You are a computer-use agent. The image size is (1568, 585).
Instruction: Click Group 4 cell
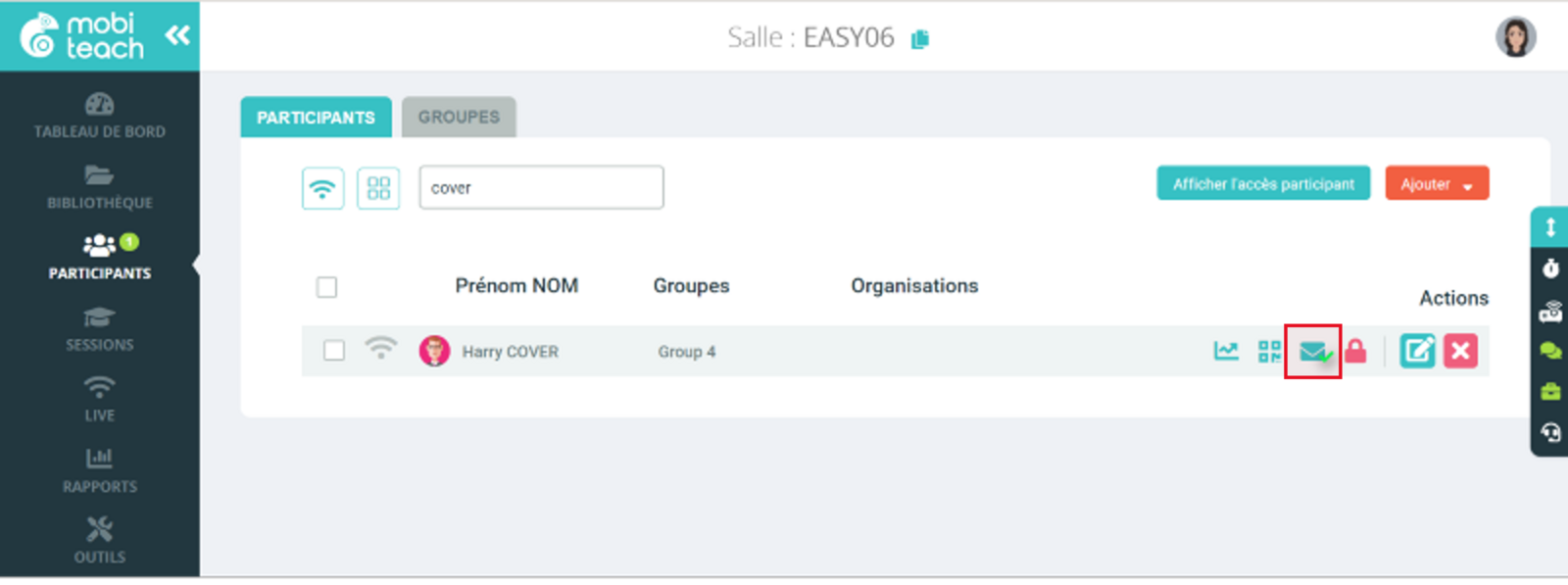click(686, 352)
